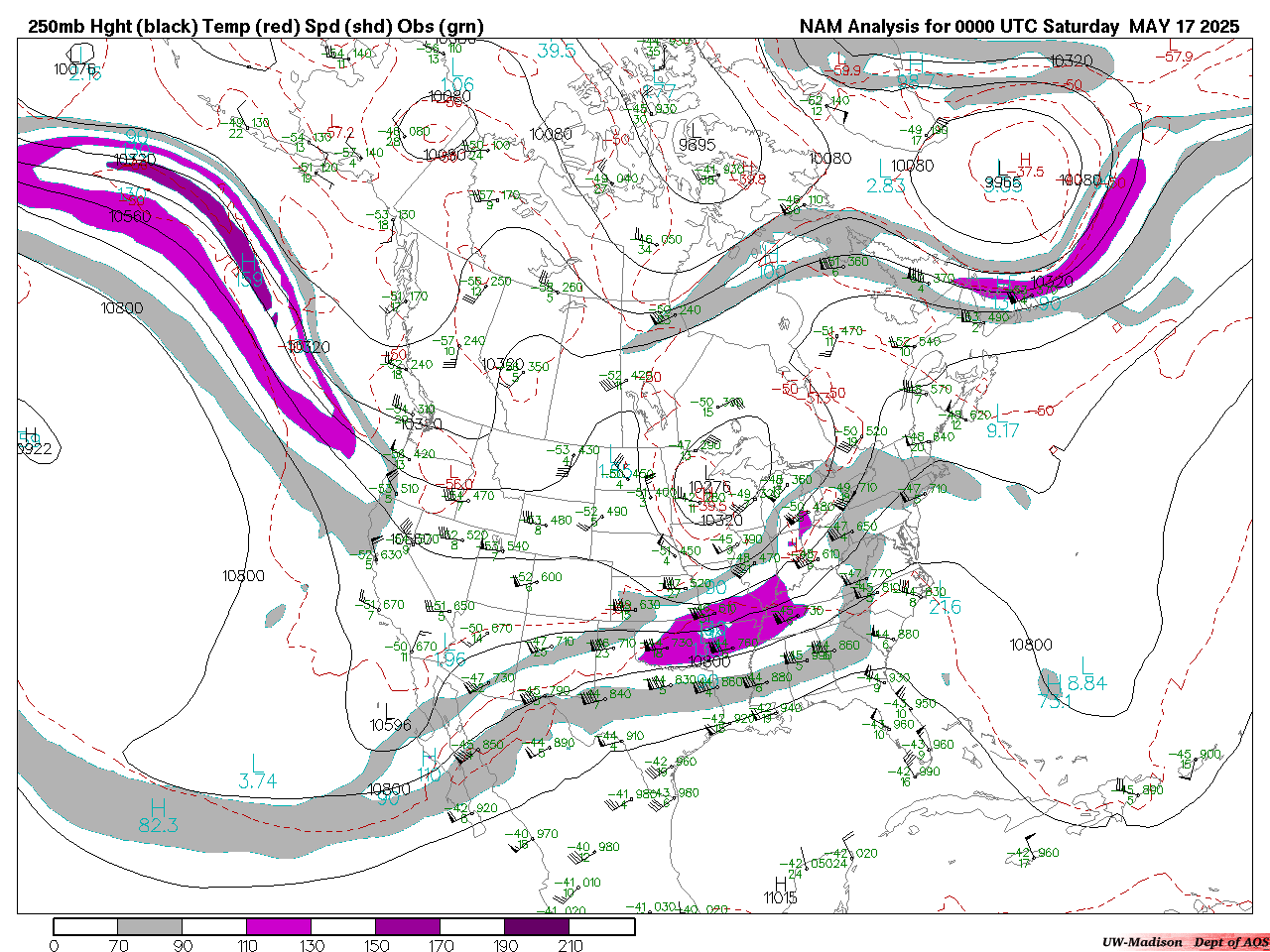Click the 250mb Hght chart title
The width and height of the screenshot is (1270, 952).
coord(256,27)
